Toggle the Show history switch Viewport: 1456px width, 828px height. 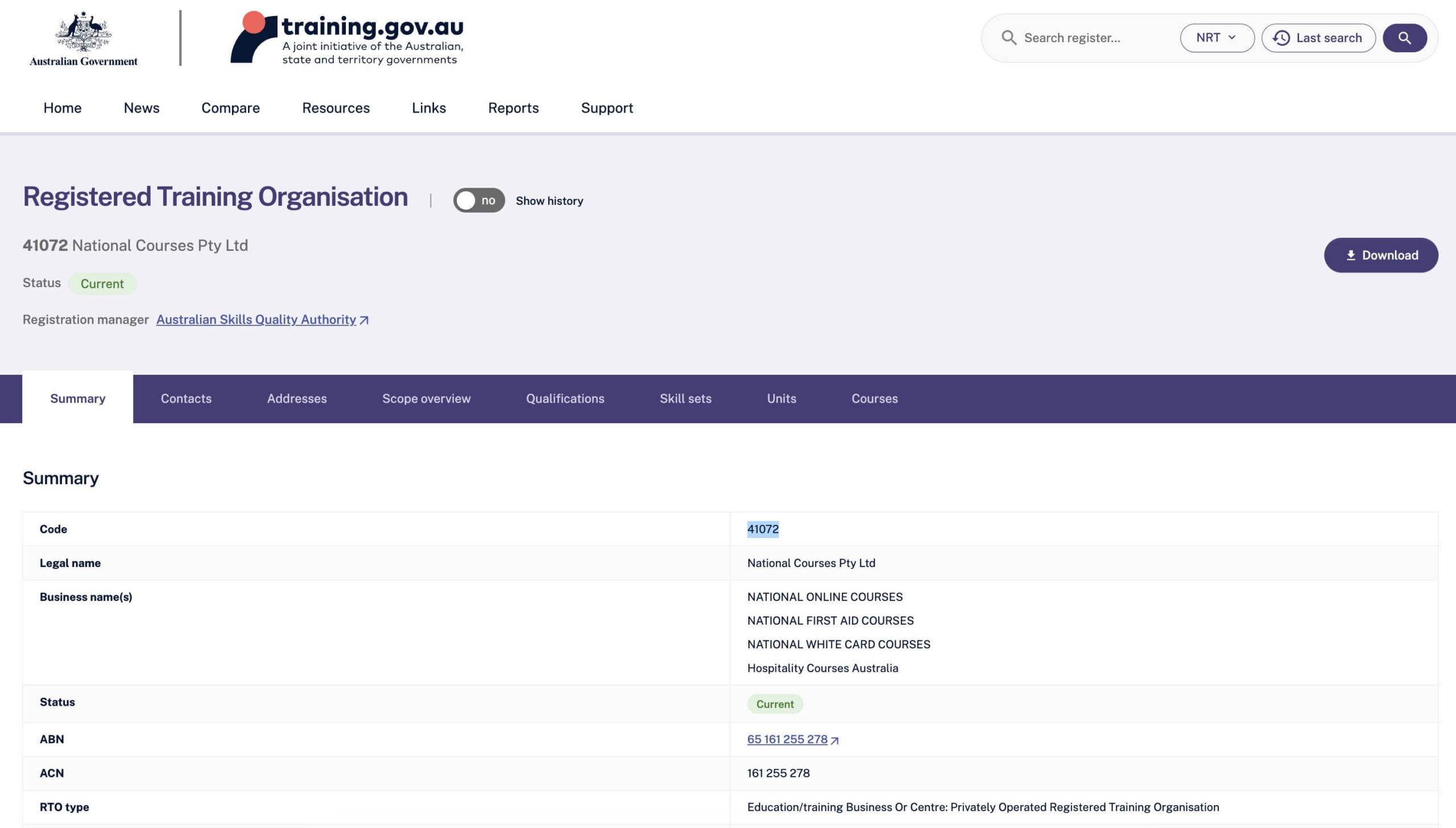click(x=479, y=200)
